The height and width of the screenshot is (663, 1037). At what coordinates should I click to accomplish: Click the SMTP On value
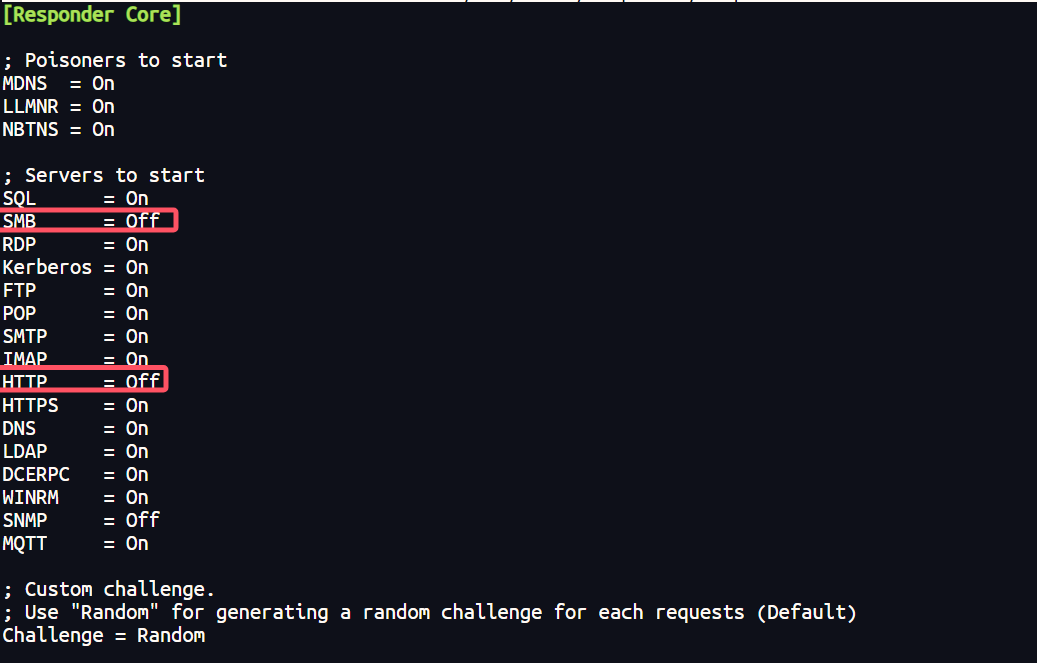(137, 336)
